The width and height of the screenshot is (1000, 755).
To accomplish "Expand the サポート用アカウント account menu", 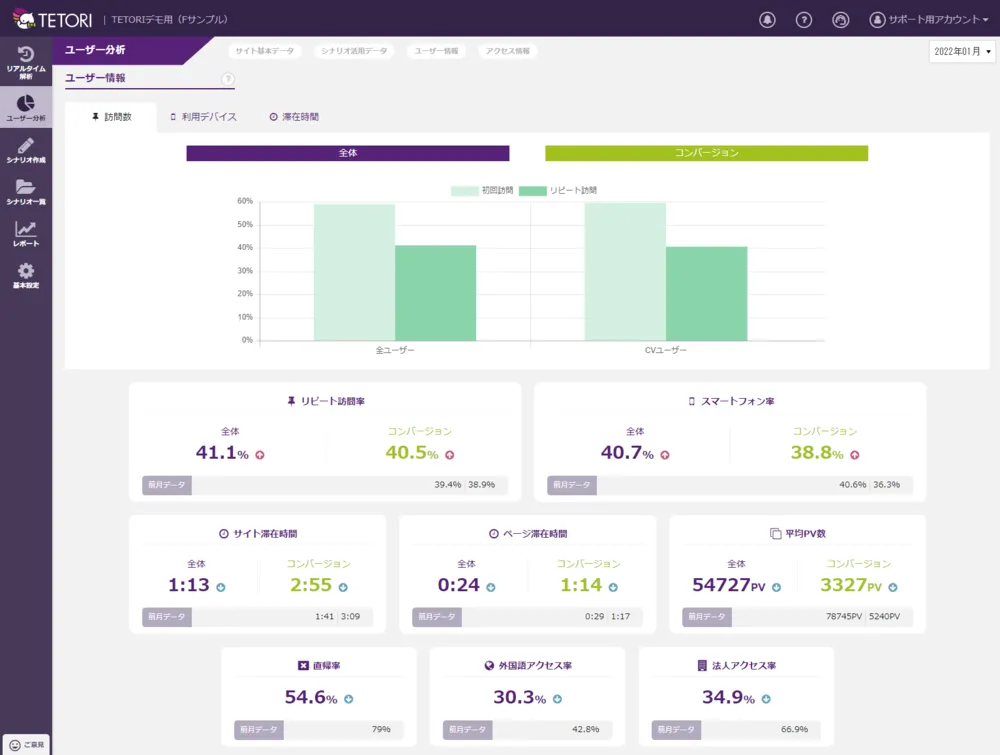I will (x=930, y=19).
